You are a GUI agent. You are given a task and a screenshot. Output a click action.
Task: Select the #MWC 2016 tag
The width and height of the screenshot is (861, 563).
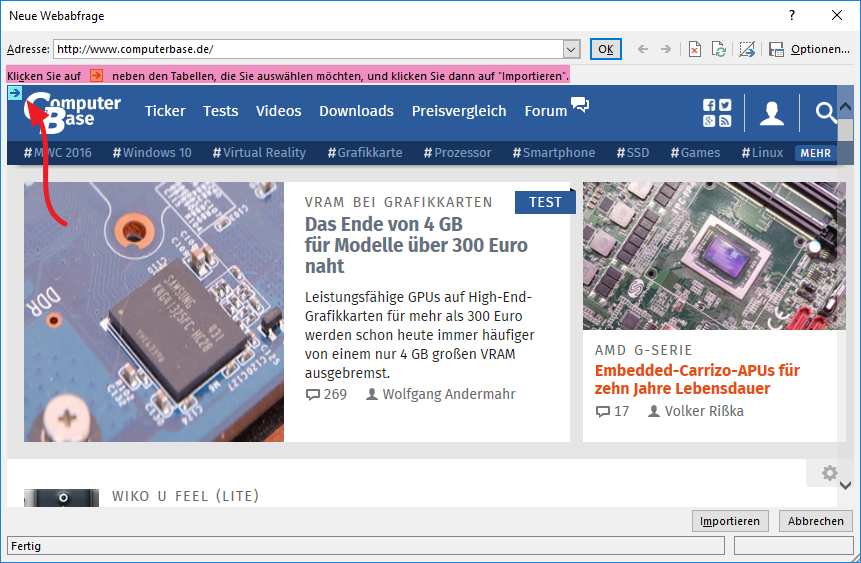58,153
